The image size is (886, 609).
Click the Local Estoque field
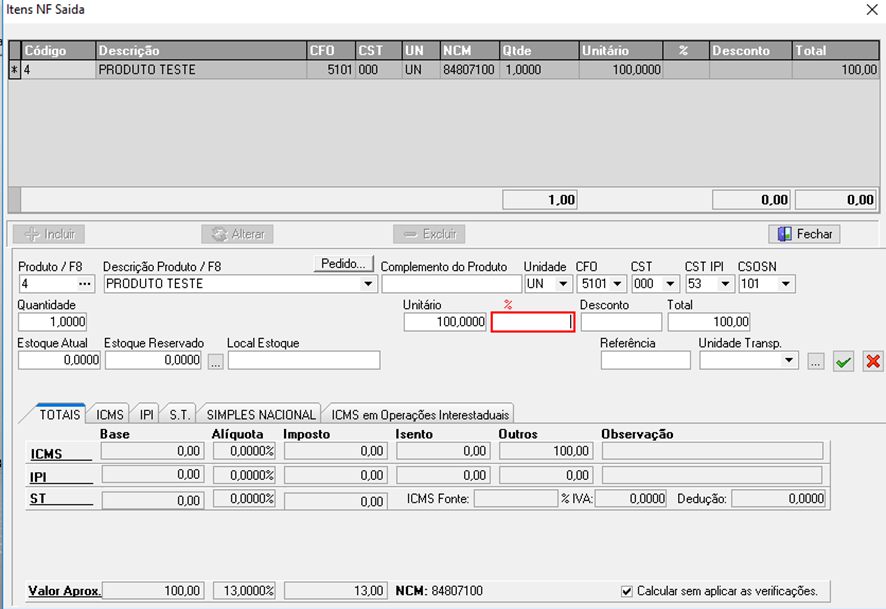tap(304, 360)
